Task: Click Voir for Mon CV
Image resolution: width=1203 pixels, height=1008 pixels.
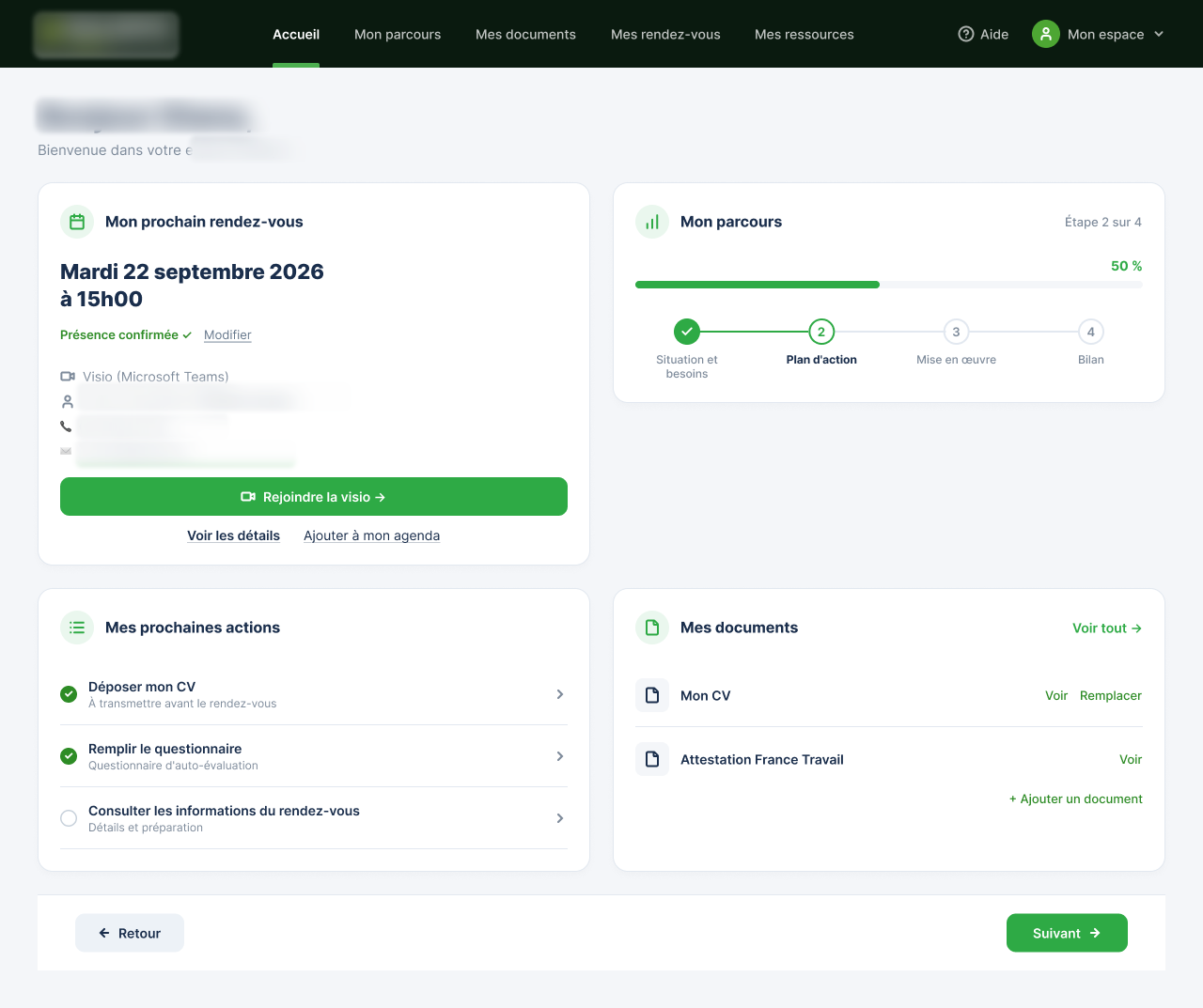Action: pos(1056,695)
